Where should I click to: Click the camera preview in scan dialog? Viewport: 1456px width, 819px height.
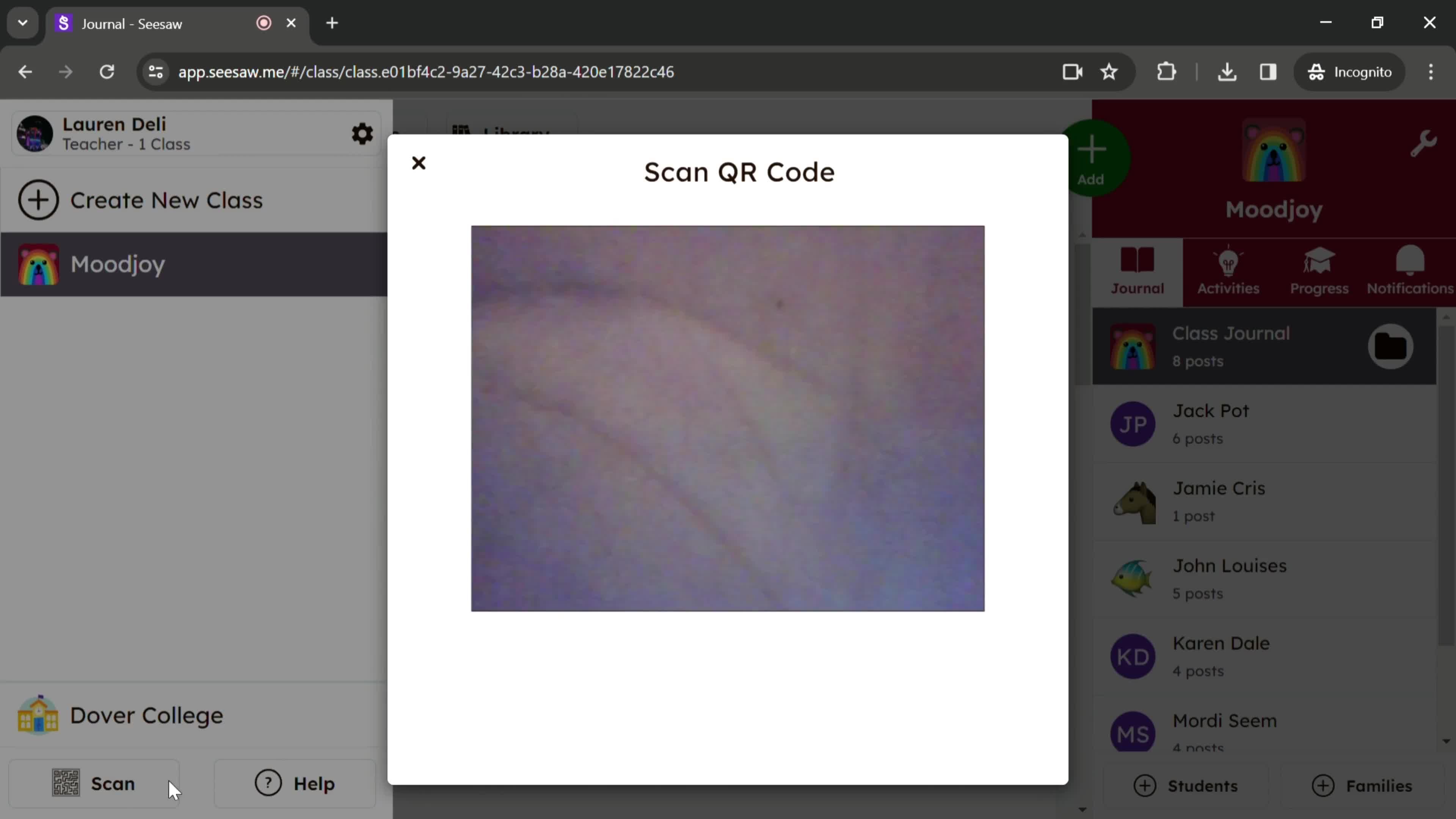(728, 418)
